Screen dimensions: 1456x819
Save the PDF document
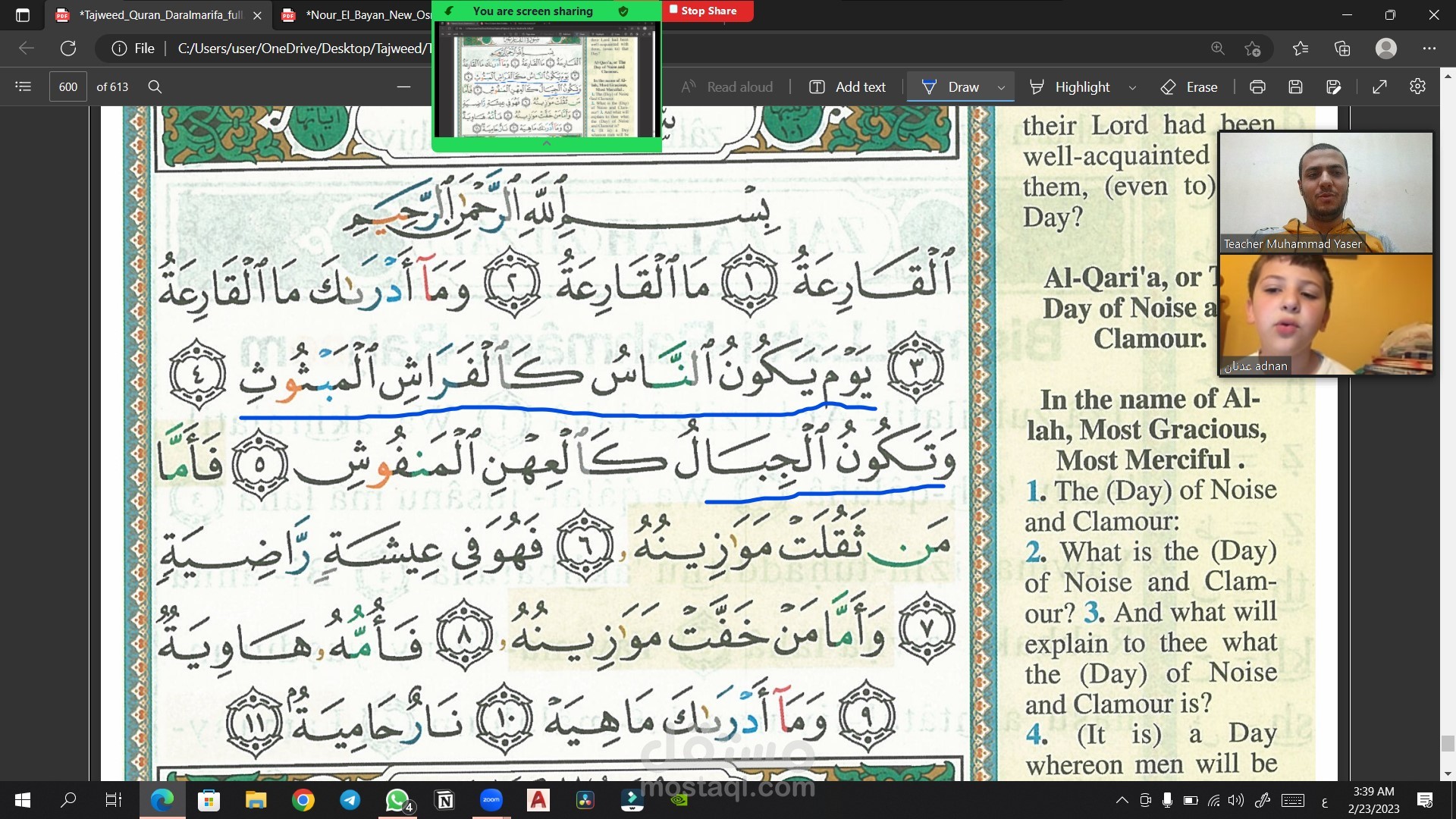[1295, 86]
